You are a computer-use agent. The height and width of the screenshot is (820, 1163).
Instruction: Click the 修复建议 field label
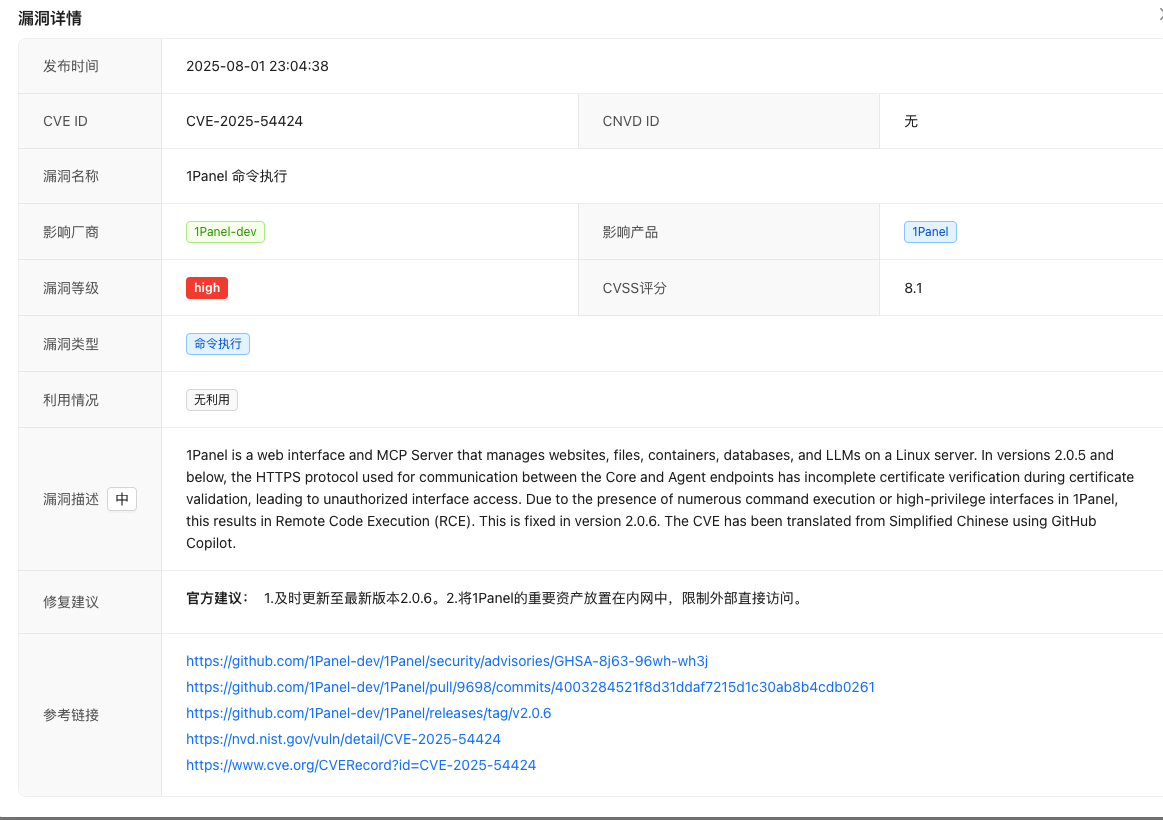(70, 601)
